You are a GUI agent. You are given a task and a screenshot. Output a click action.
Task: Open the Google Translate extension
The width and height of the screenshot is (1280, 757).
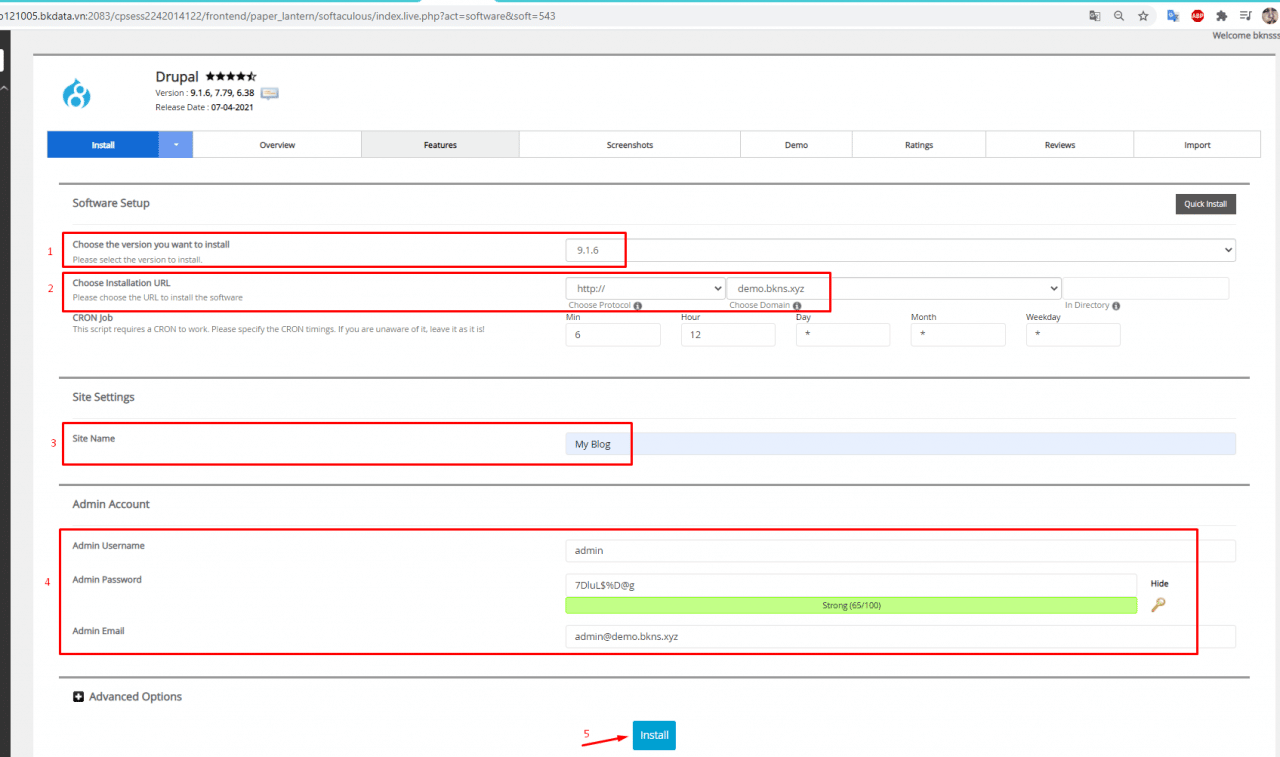(x=1173, y=16)
